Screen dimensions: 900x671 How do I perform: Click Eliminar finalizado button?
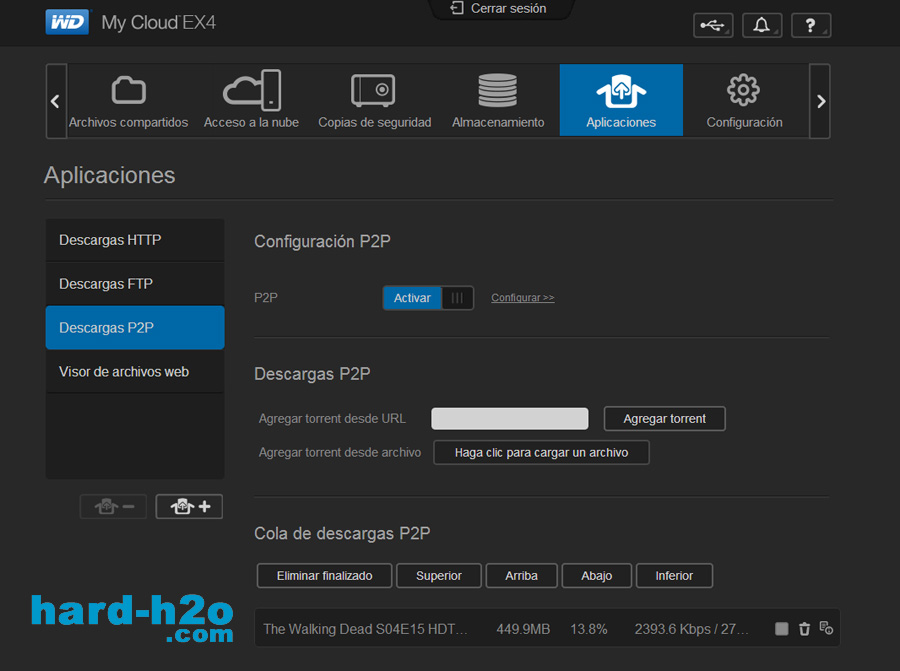[x=324, y=576]
